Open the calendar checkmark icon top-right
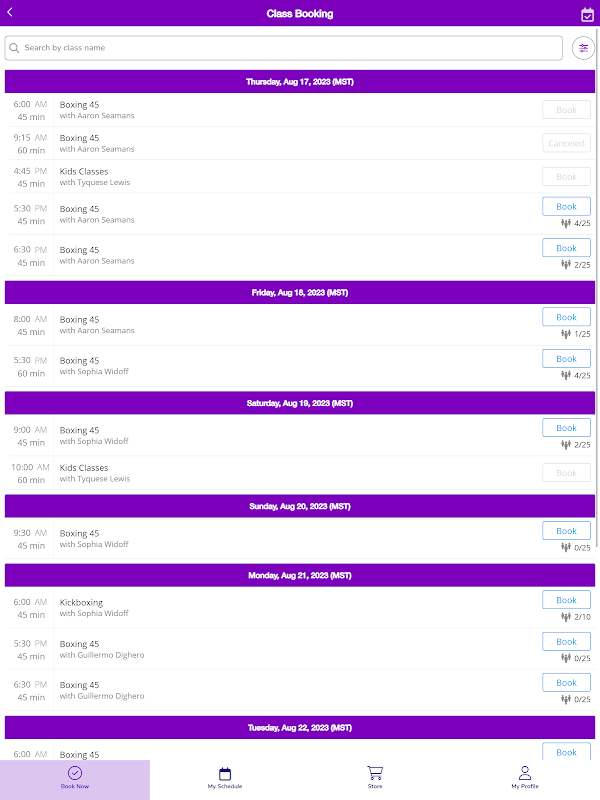Screen dimensions: 600x800 587,14
